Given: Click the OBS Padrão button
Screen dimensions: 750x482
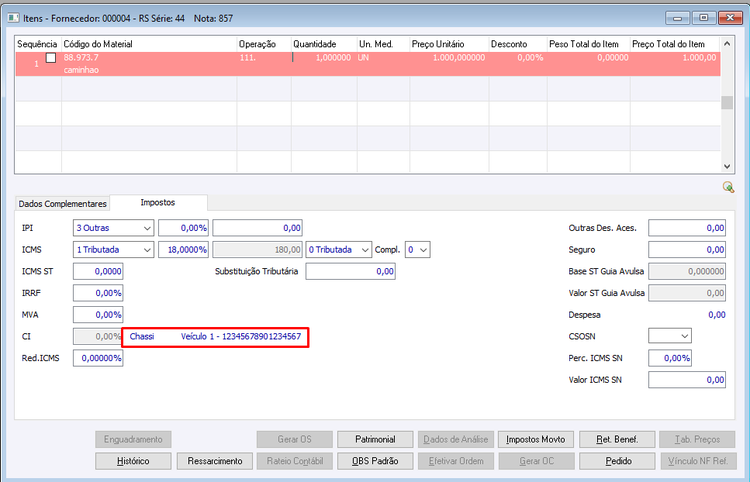Looking at the screenshot, I should [x=375, y=461].
